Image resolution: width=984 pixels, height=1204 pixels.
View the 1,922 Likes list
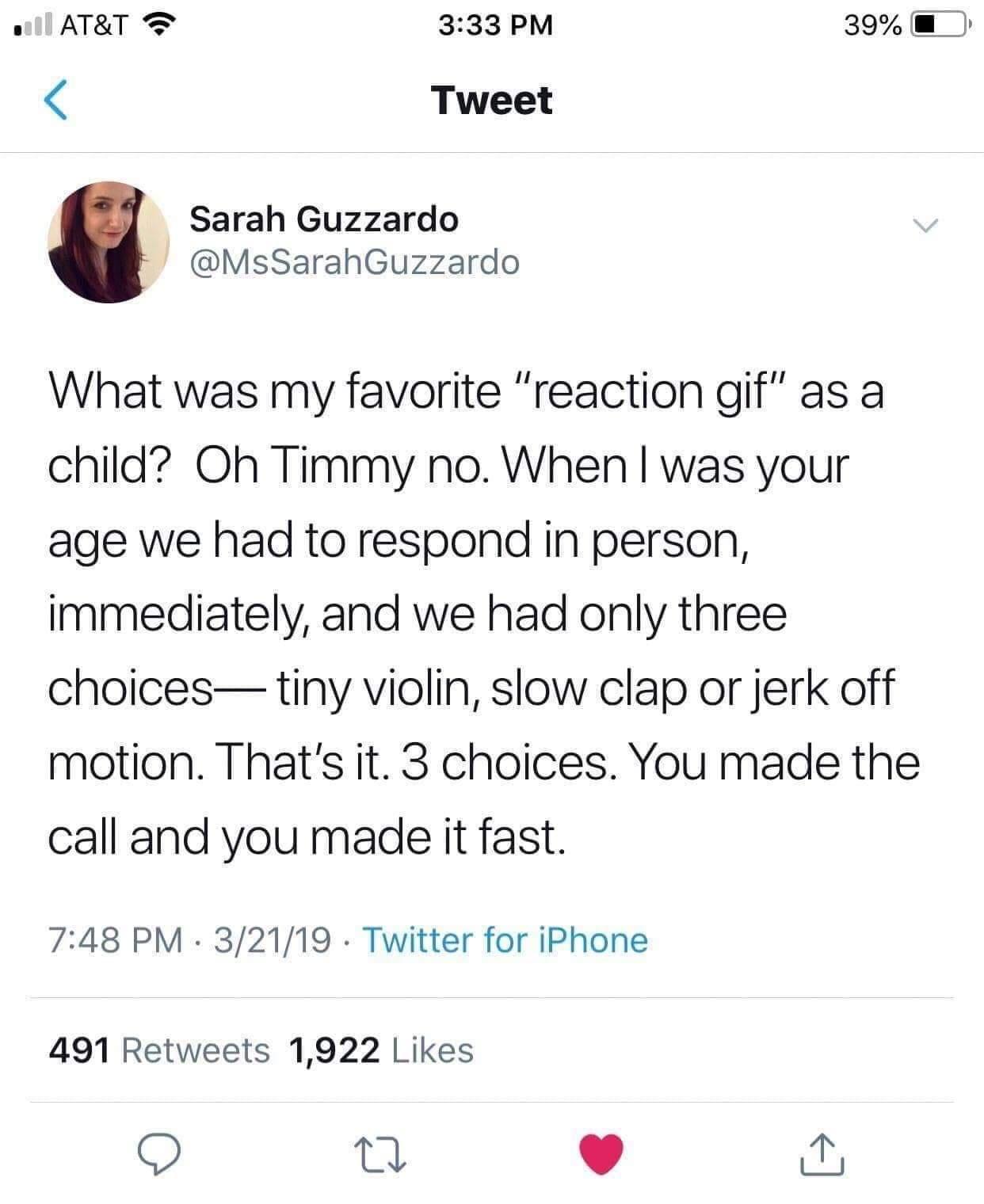click(x=381, y=1050)
